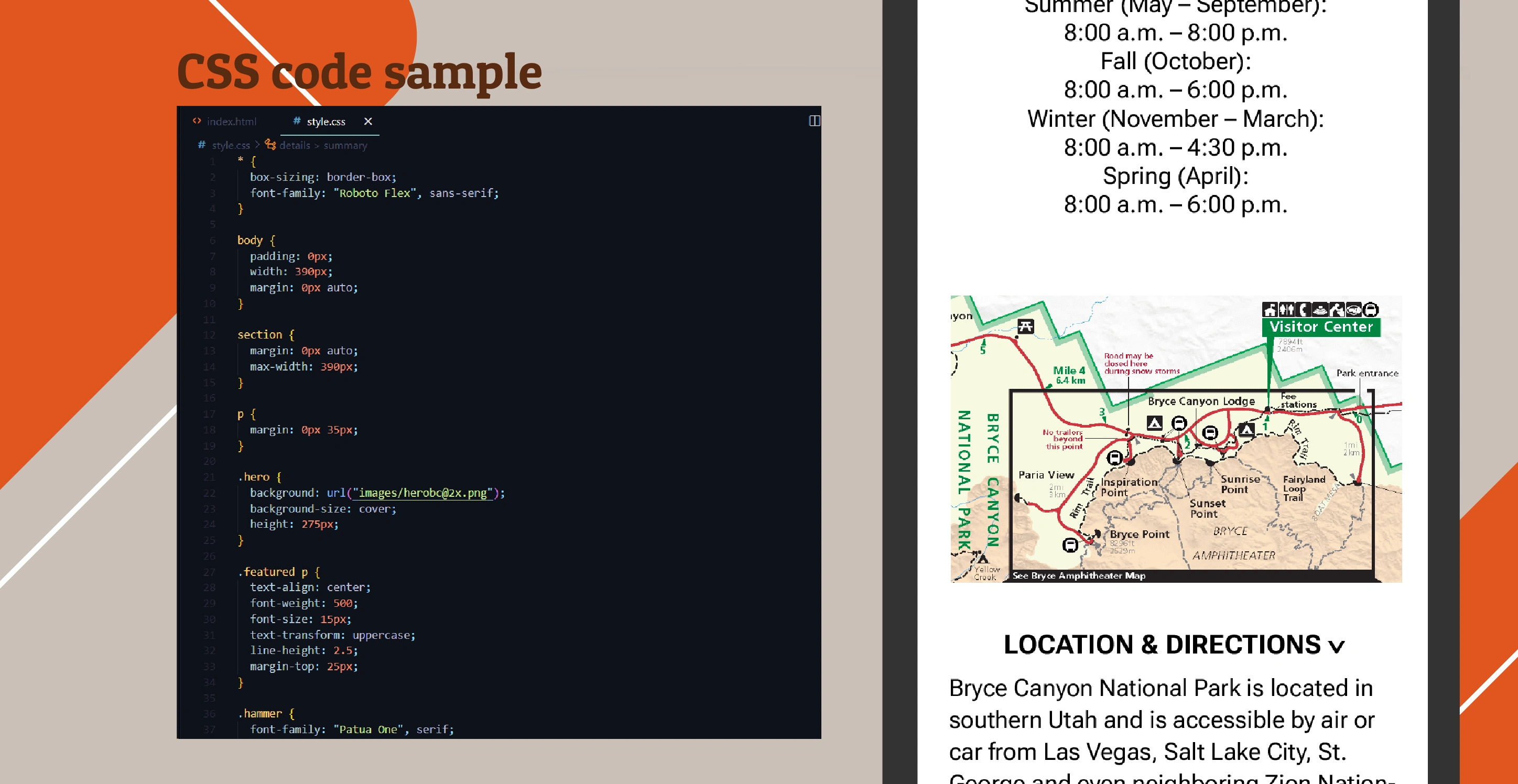
Task: Open the style.css breadcrumb dropdown
Action: 231,145
